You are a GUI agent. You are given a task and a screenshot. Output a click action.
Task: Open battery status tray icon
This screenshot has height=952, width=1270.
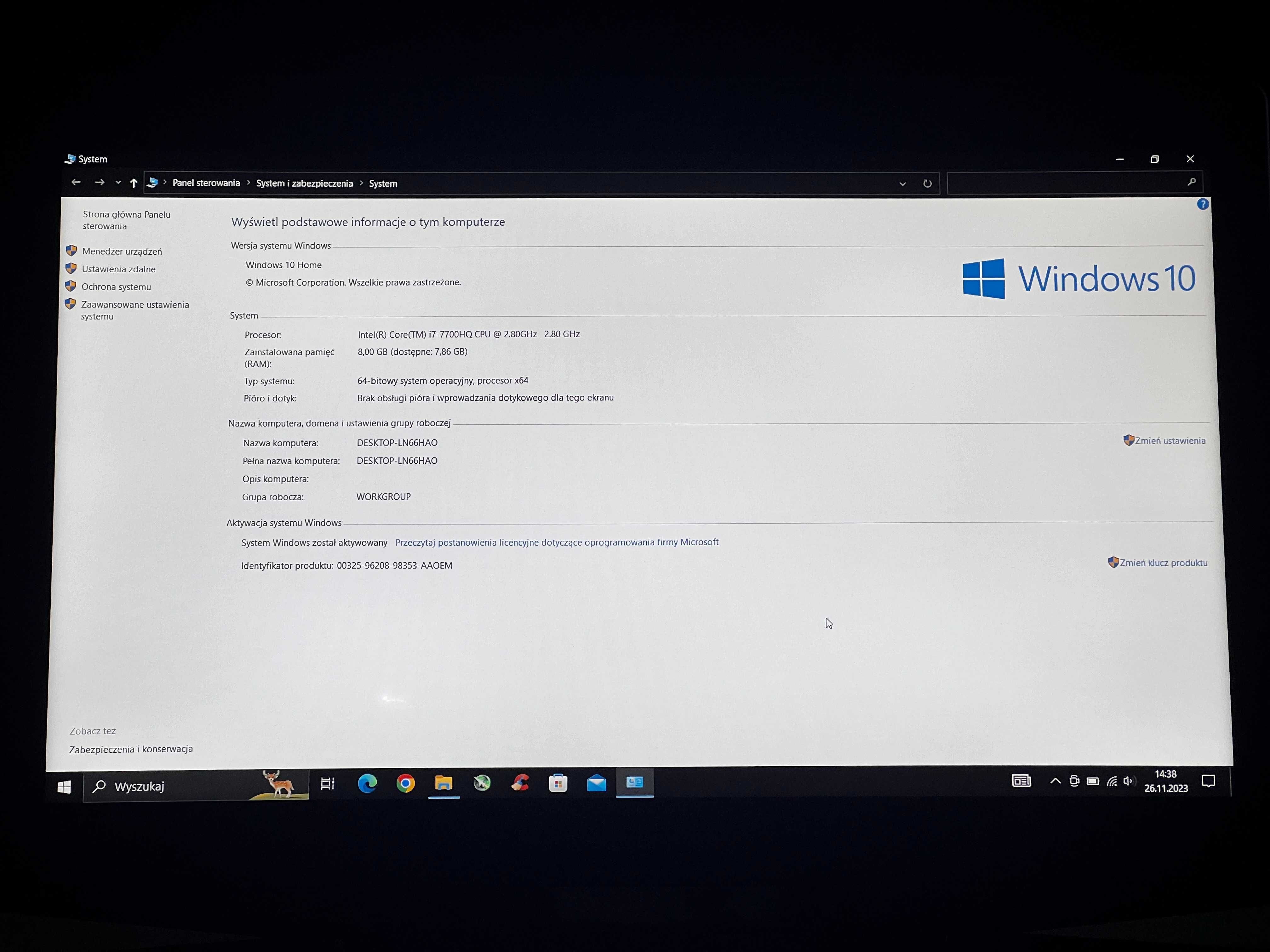1093,781
